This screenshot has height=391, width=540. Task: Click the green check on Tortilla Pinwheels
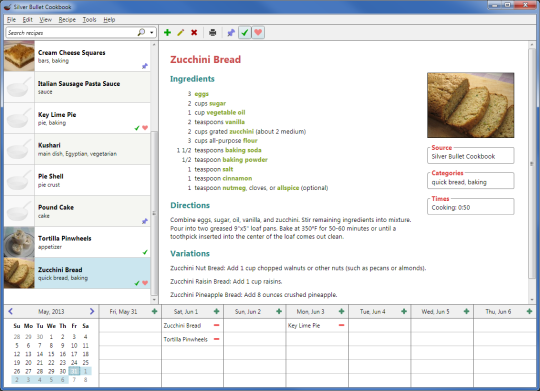click(145, 252)
